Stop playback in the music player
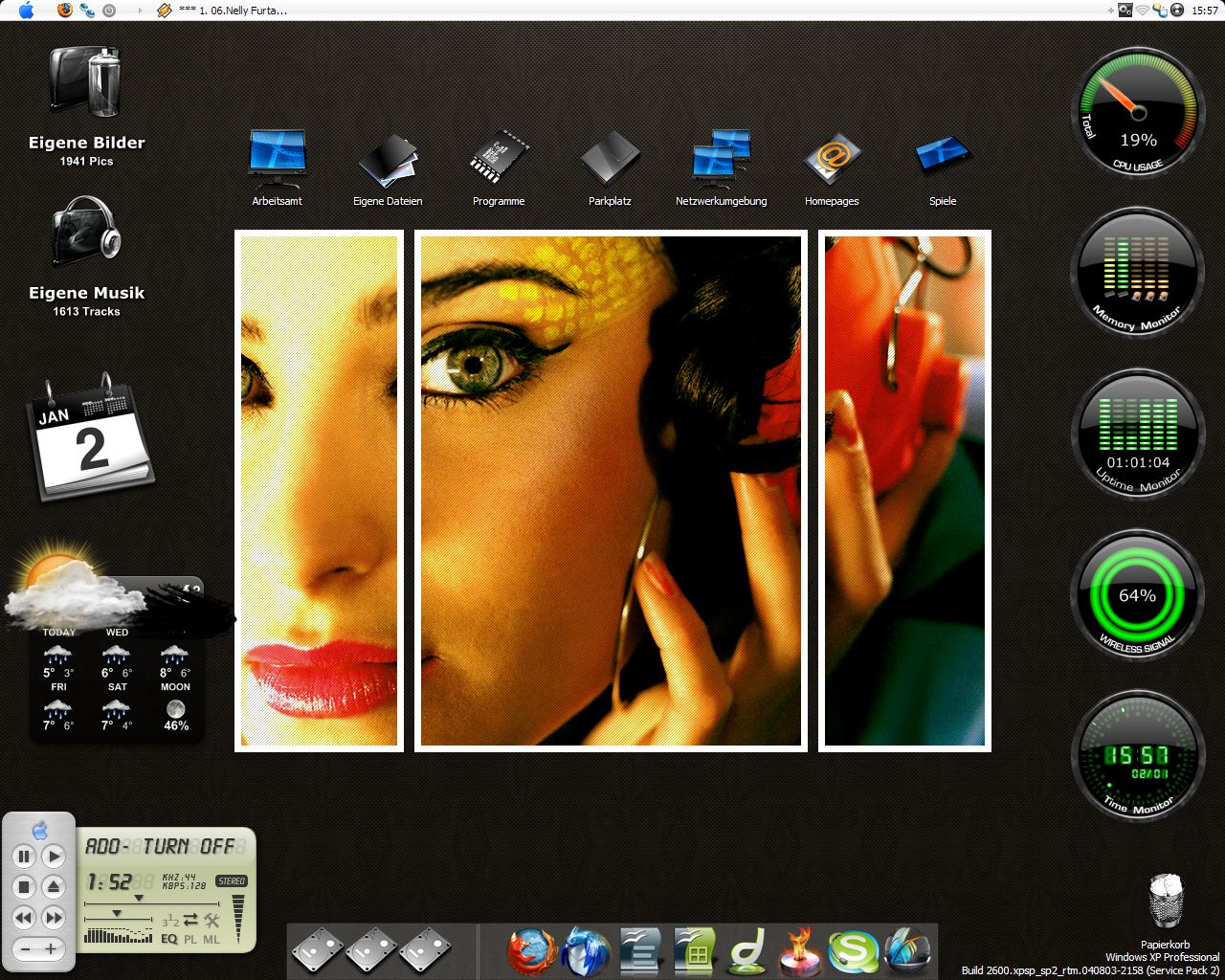 click(24, 887)
